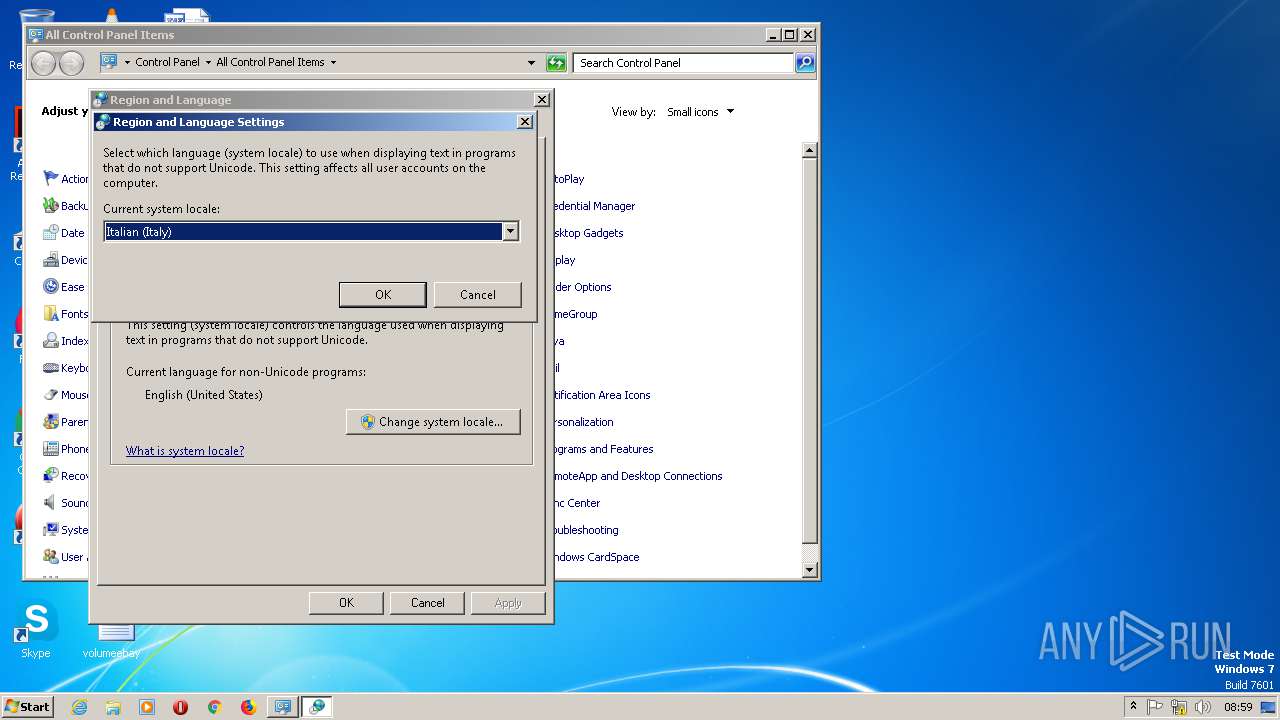This screenshot has width=1280, height=720.
Task: Open the Mouse icon in Control Panel
Action: pyautogui.click(x=51, y=394)
